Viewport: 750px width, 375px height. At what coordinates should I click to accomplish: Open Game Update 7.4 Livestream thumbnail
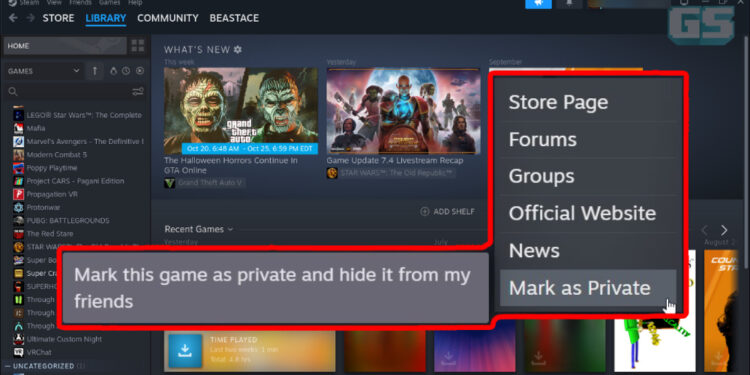(403, 110)
